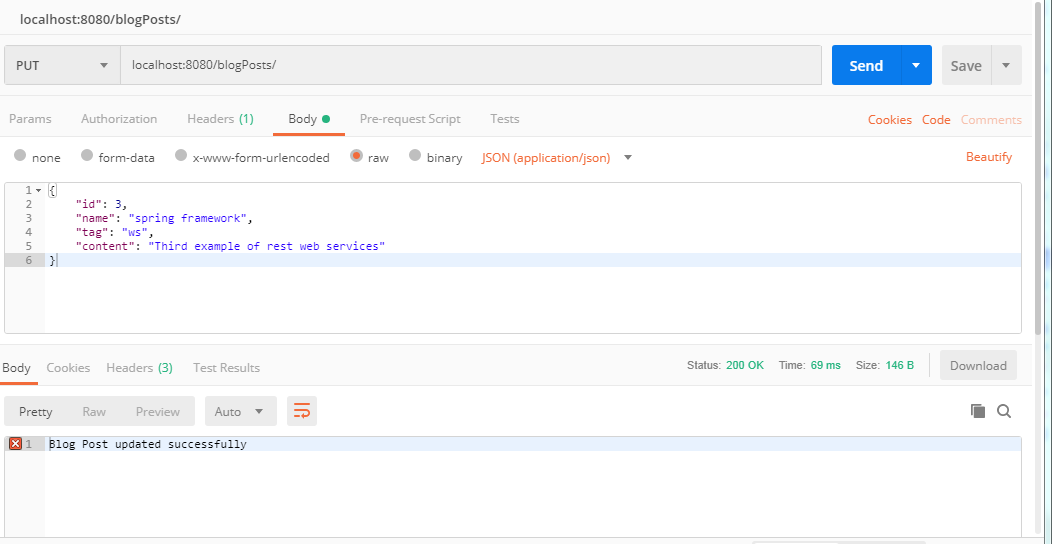Click the 146 B response size value
The image size is (1052, 544).
click(x=898, y=366)
